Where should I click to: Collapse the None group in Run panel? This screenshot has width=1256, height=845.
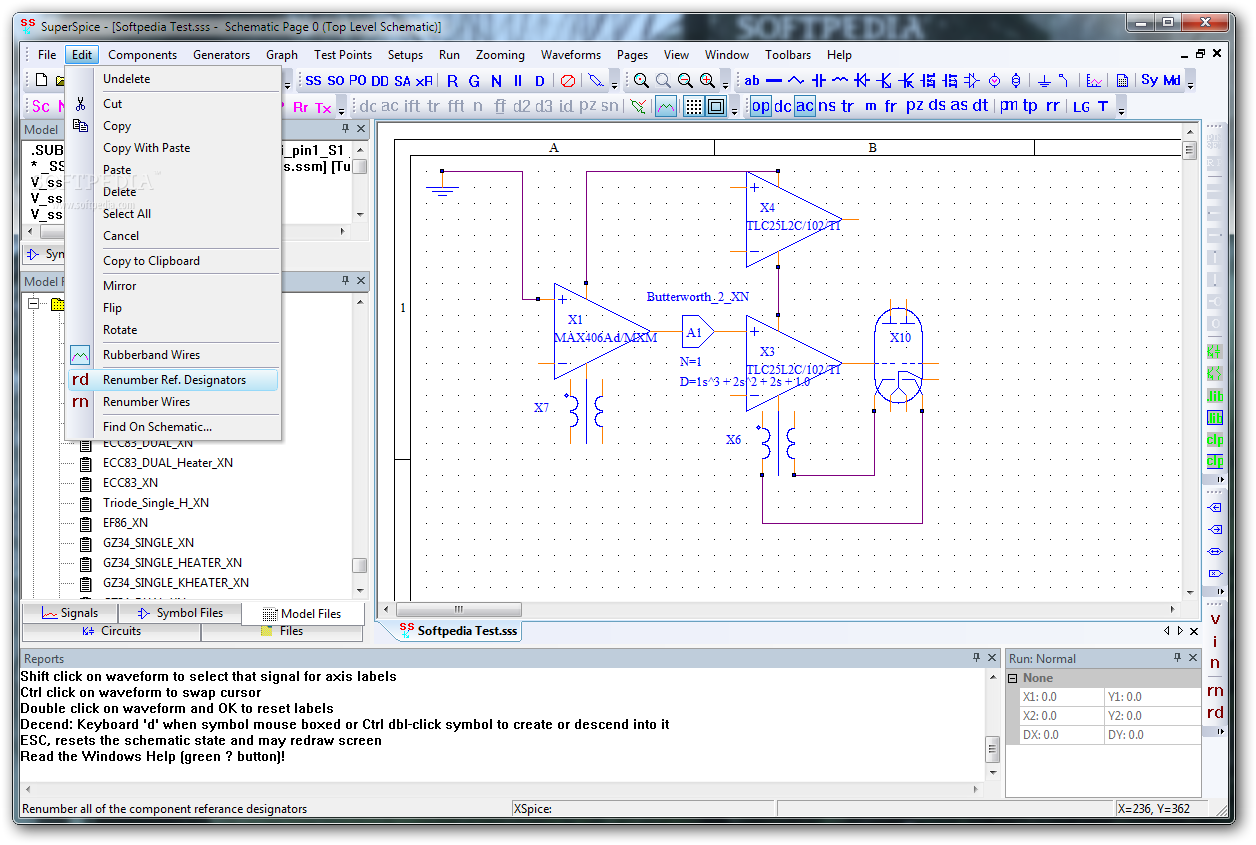[1012, 678]
